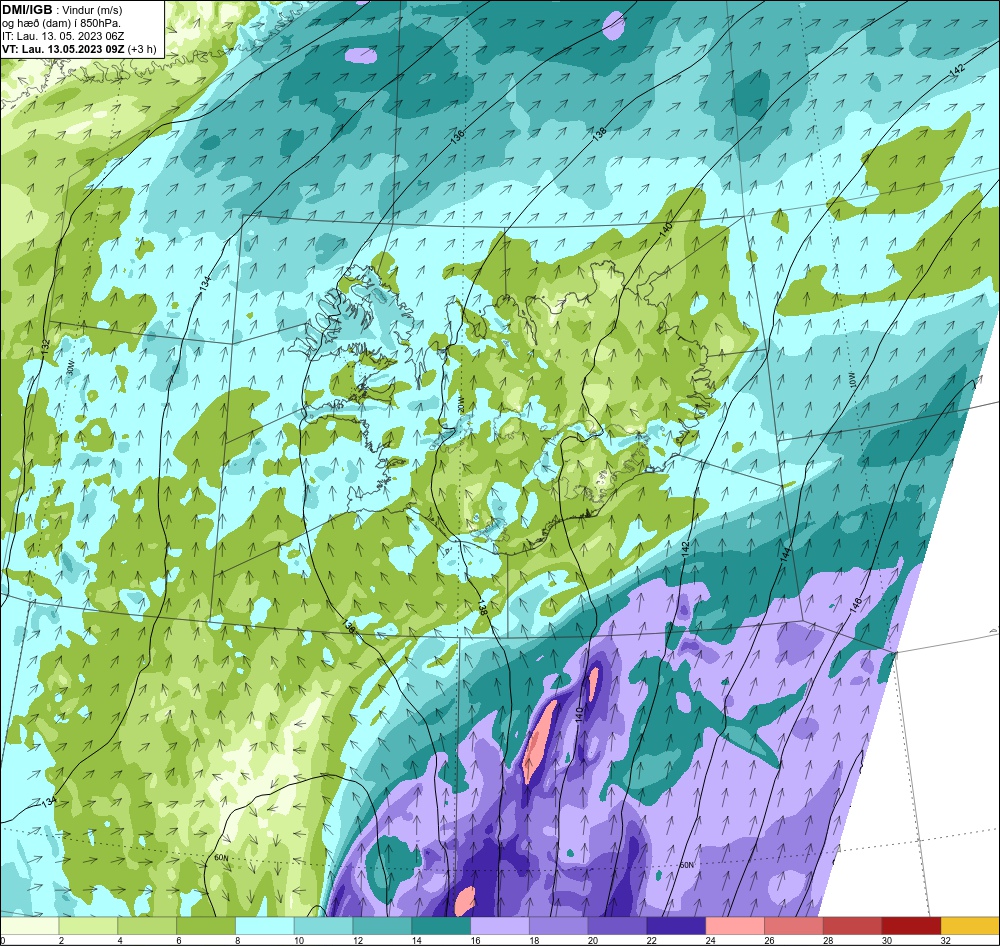Select the 'og hæð (dam) í 850hPa.' header line
This screenshot has width=1000, height=946.
click(62, 24)
